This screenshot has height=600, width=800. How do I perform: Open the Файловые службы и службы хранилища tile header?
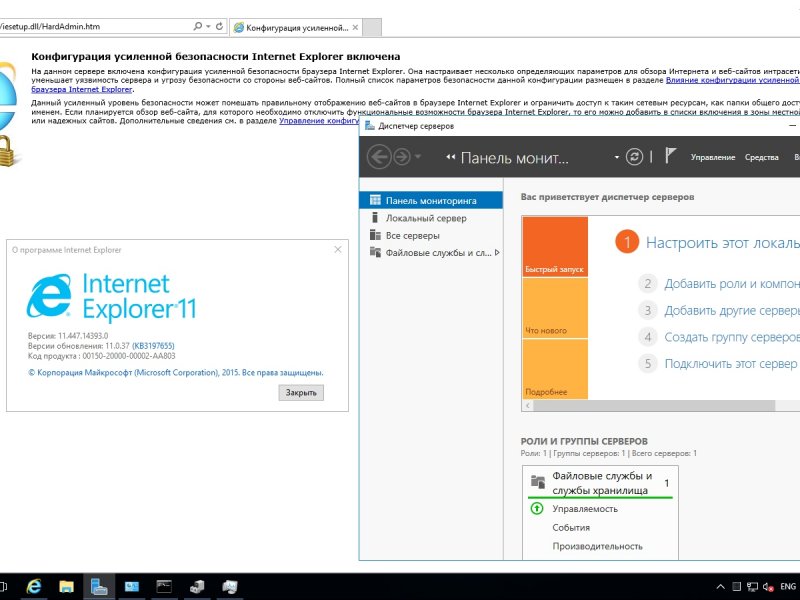(x=600, y=482)
